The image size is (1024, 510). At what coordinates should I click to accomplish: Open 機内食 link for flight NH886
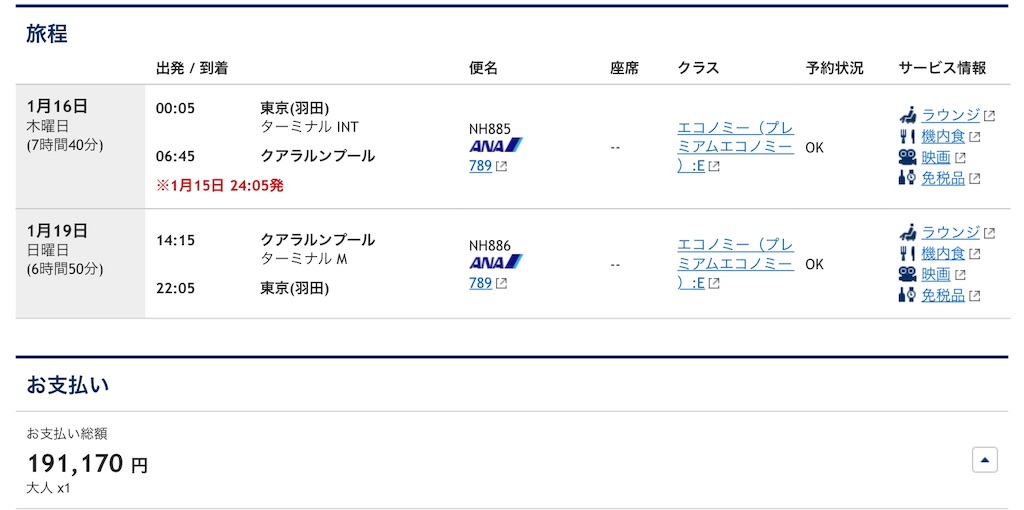click(x=942, y=253)
